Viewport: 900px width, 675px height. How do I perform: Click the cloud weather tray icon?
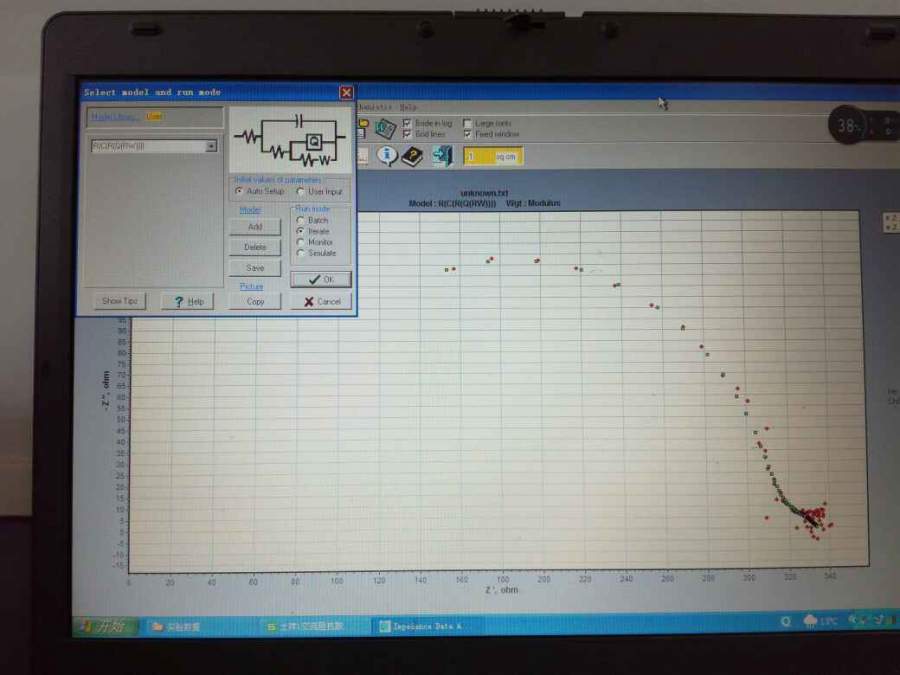point(810,621)
